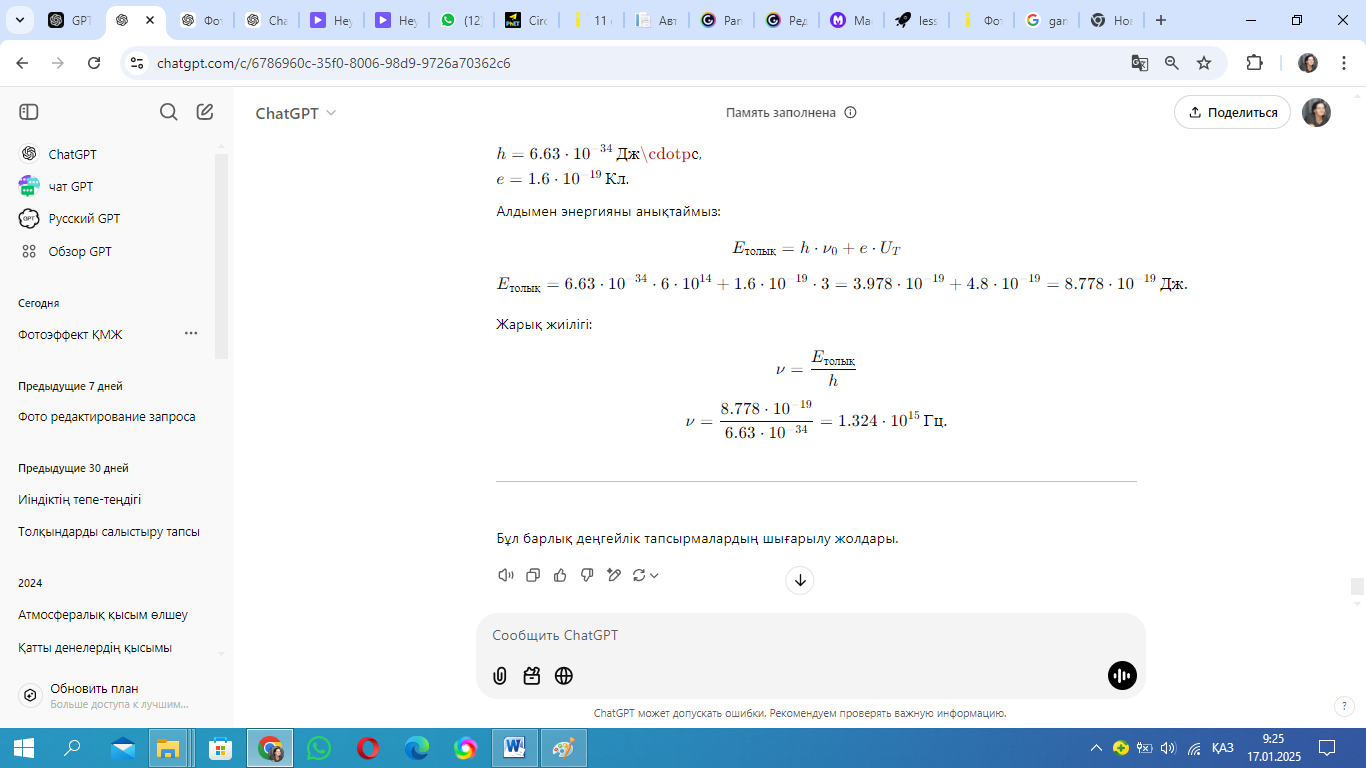Switch to the Google 'gan' browser tab
Viewport: 1366px width, 768px height.
point(1045,20)
